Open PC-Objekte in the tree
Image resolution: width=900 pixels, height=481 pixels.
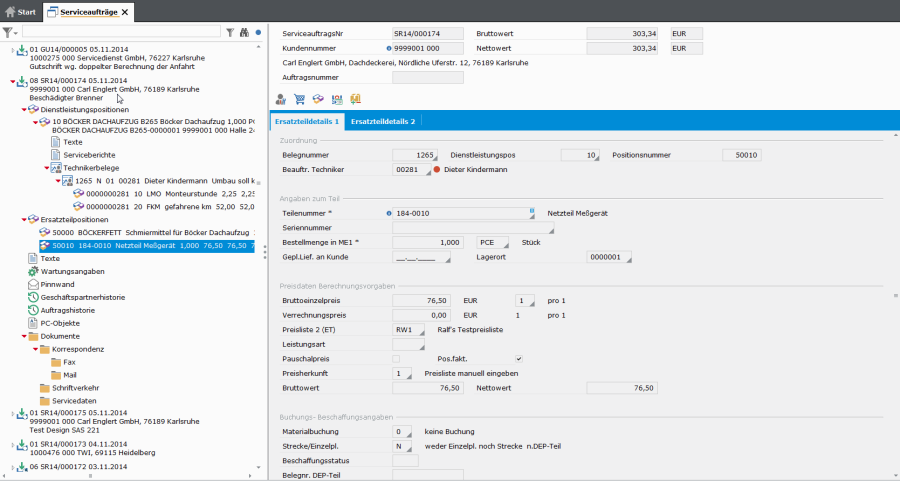pos(59,323)
